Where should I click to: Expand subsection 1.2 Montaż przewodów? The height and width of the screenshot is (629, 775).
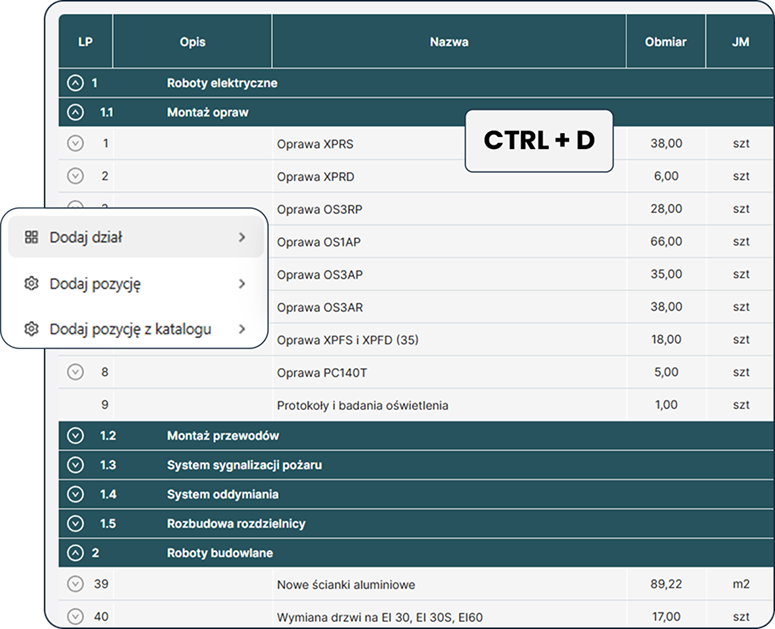[x=75, y=436]
